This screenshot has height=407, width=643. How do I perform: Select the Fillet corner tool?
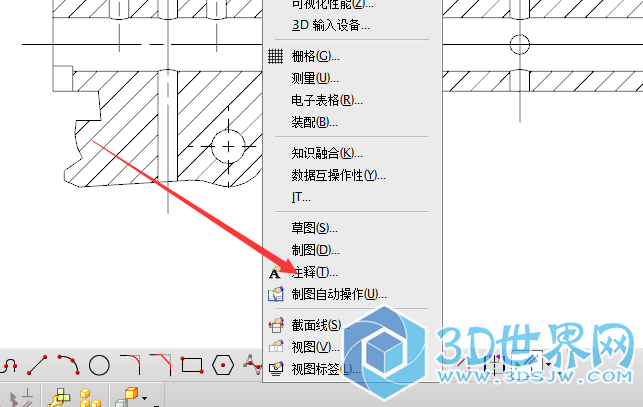click(x=130, y=365)
